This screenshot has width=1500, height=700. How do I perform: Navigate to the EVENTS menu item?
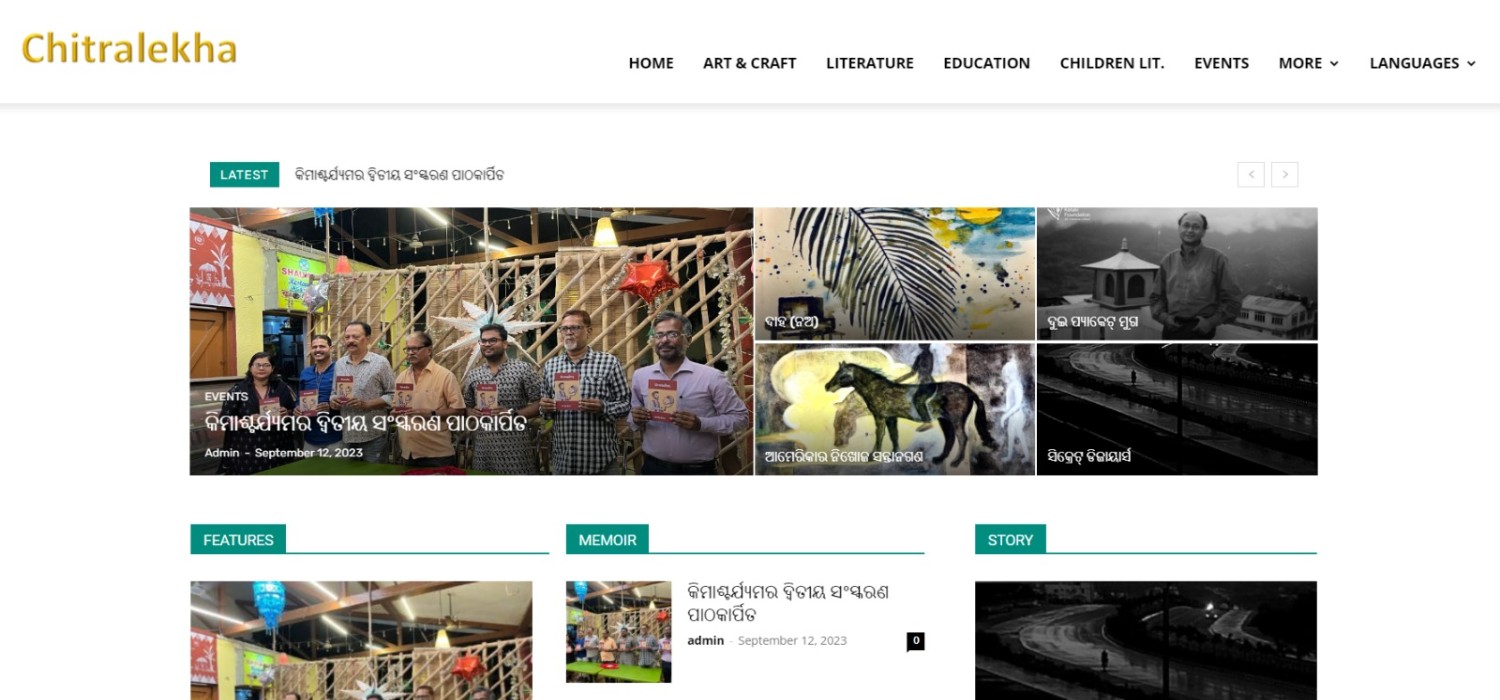point(1221,63)
